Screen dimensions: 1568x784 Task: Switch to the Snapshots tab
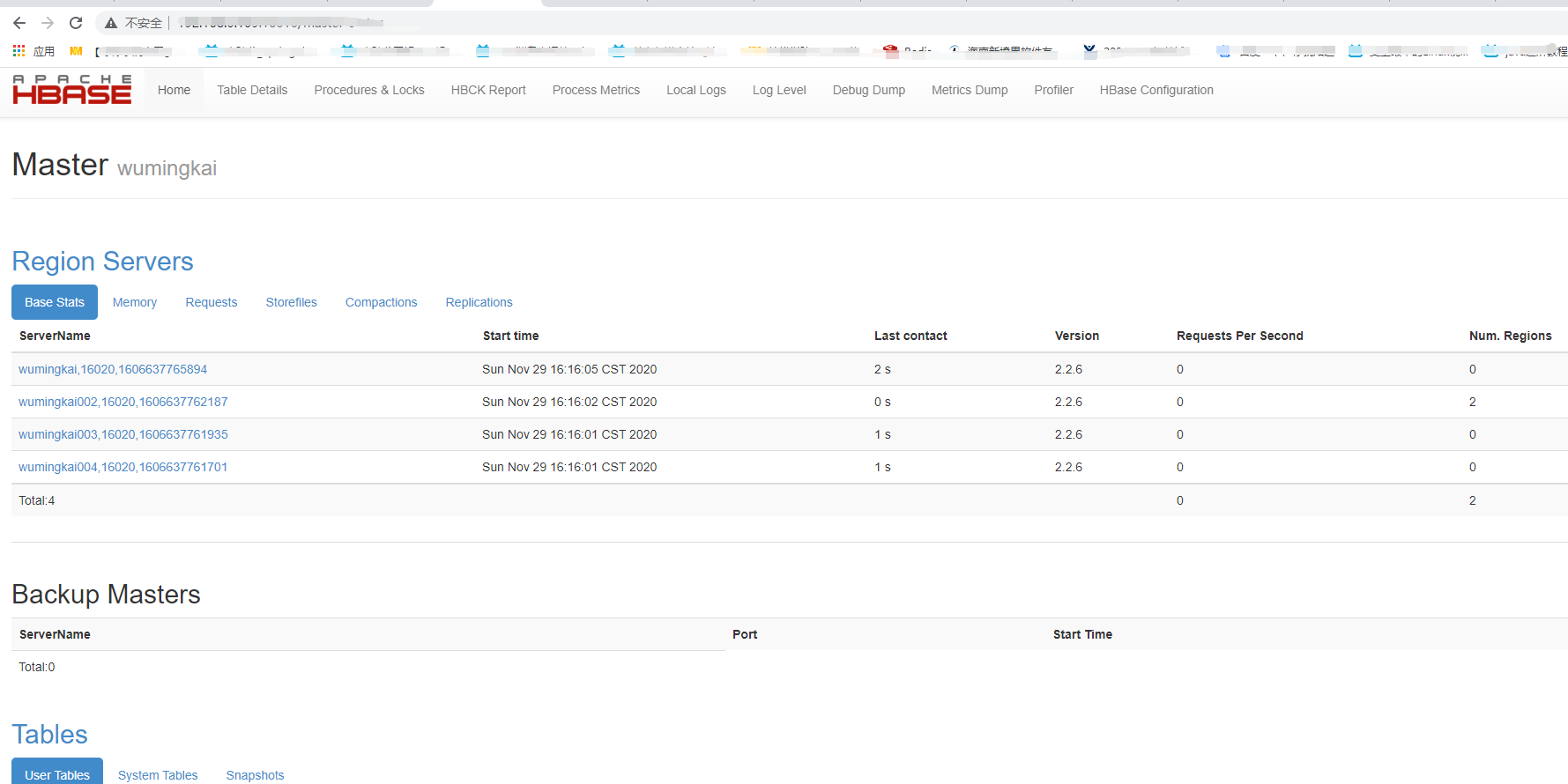click(x=255, y=774)
